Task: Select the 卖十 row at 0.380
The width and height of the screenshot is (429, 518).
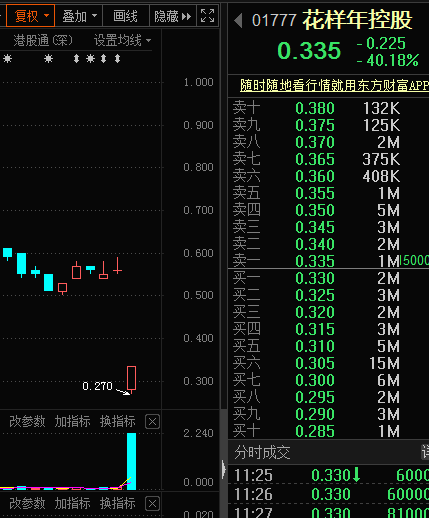Action: click(x=328, y=108)
